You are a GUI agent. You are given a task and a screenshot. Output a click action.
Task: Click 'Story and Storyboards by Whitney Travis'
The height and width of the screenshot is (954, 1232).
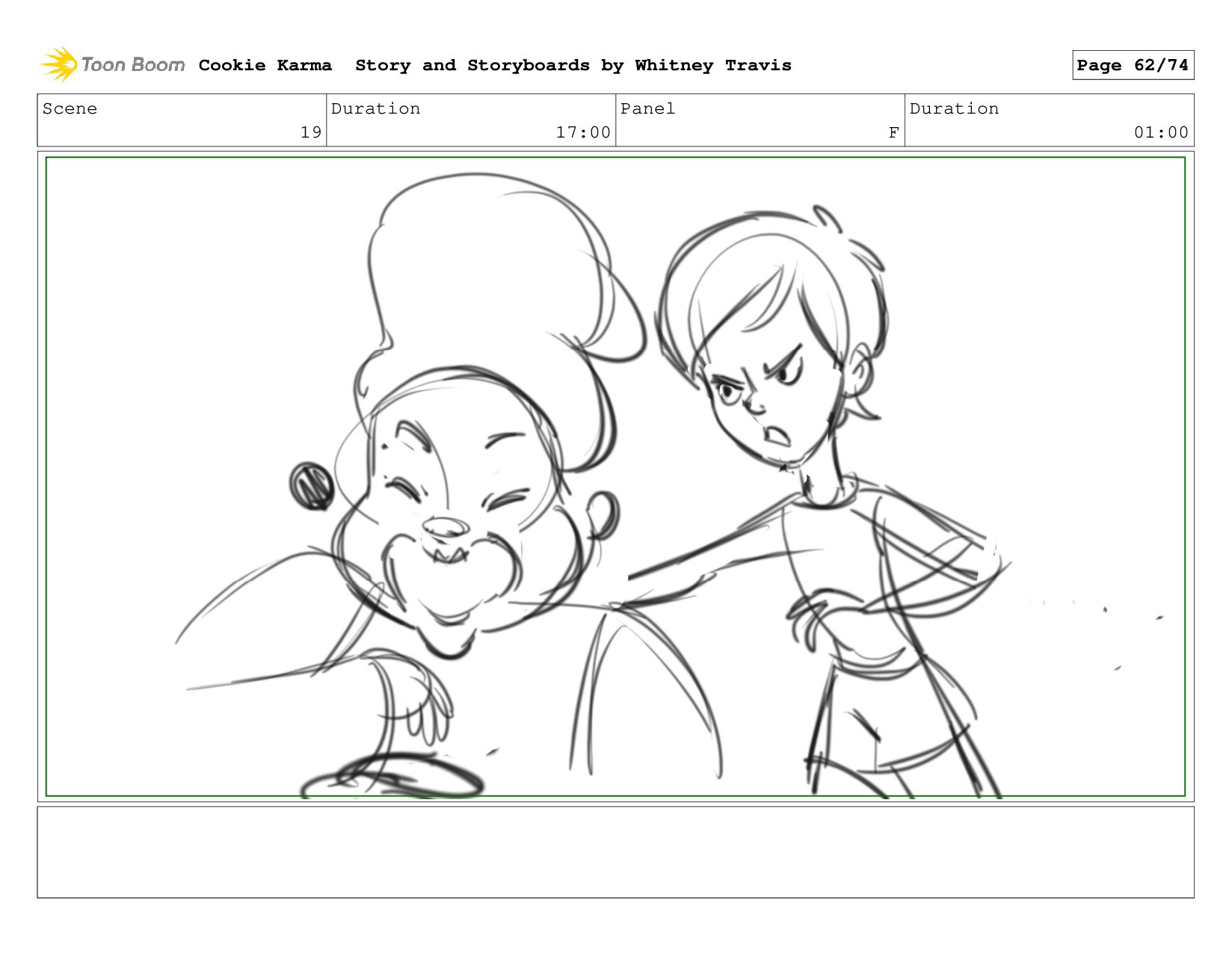573,66
